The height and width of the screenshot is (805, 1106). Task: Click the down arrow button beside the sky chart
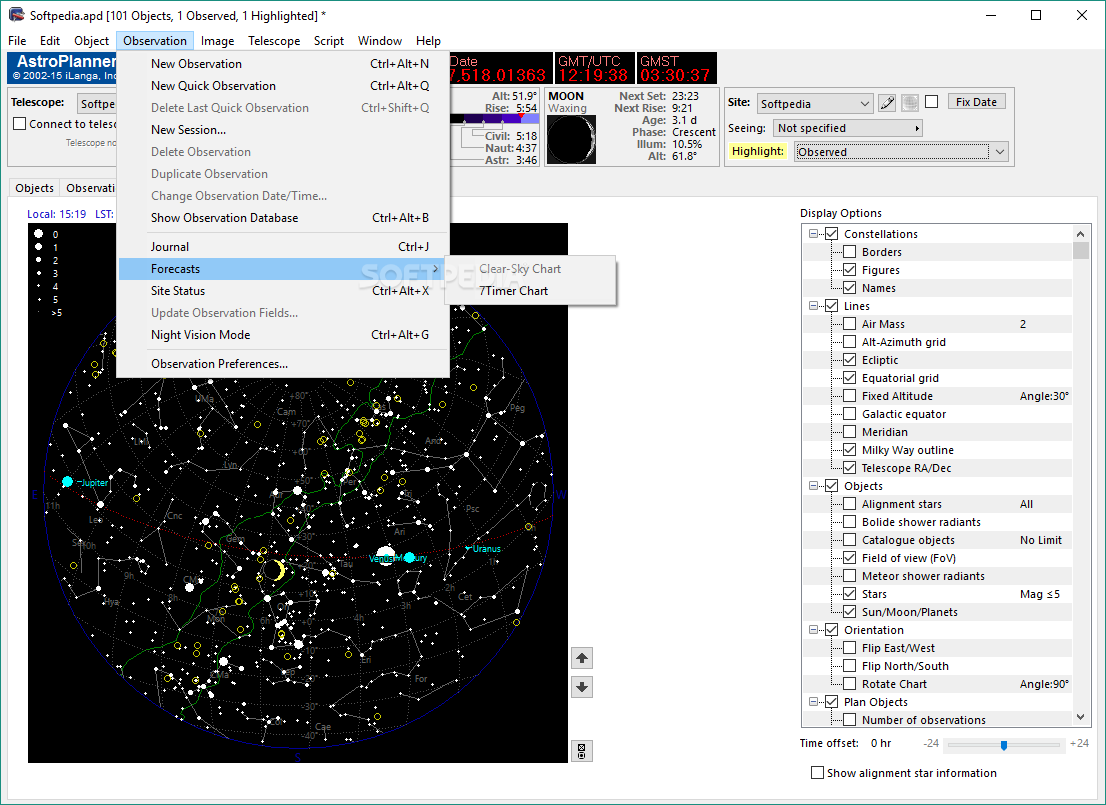point(582,686)
